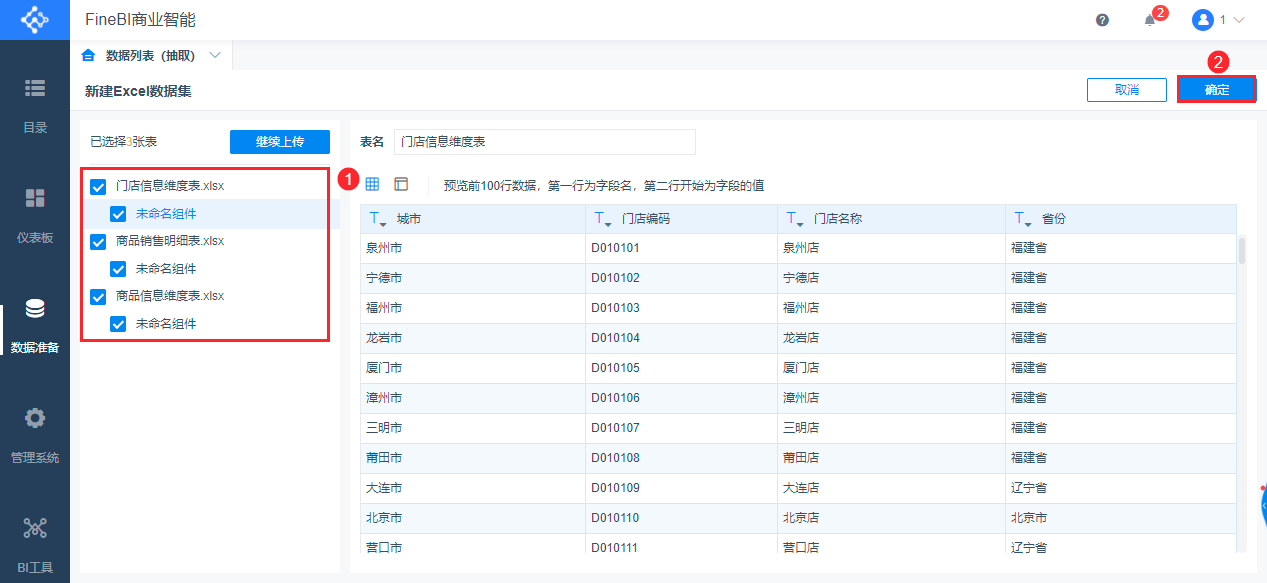Switch to the header layout view icon

click(401, 184)
